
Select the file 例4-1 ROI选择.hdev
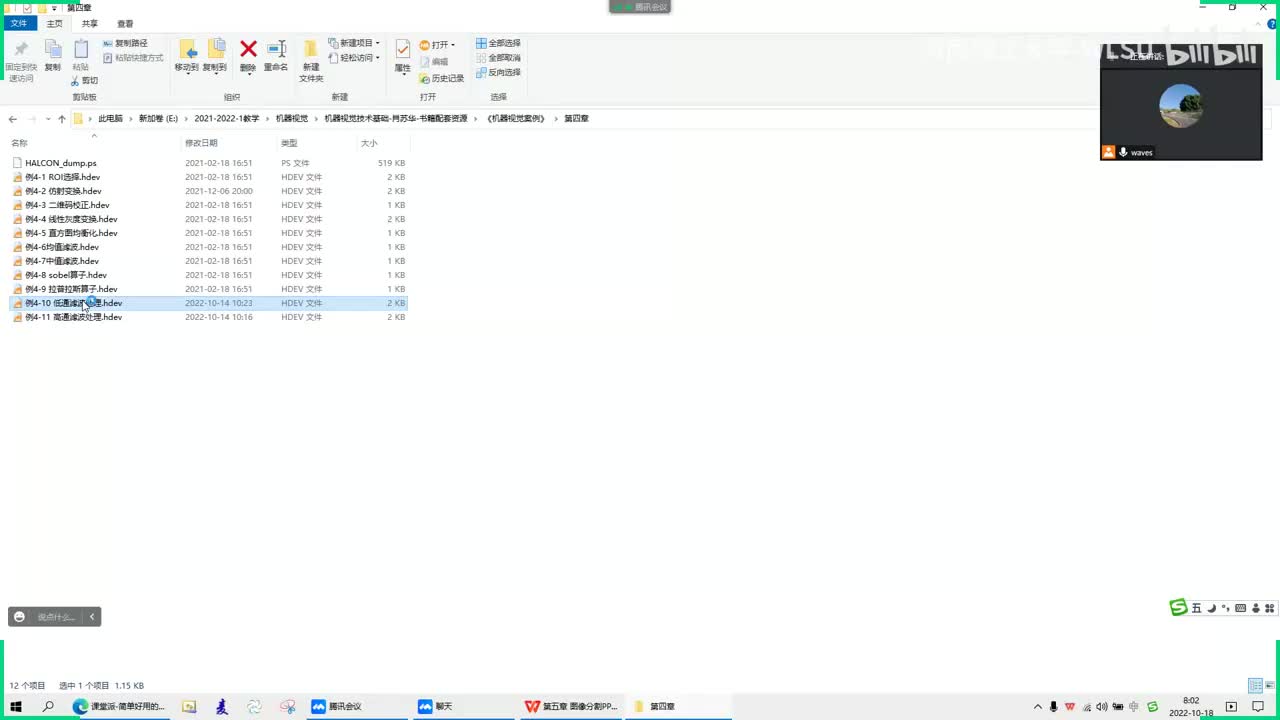[63, 177]
